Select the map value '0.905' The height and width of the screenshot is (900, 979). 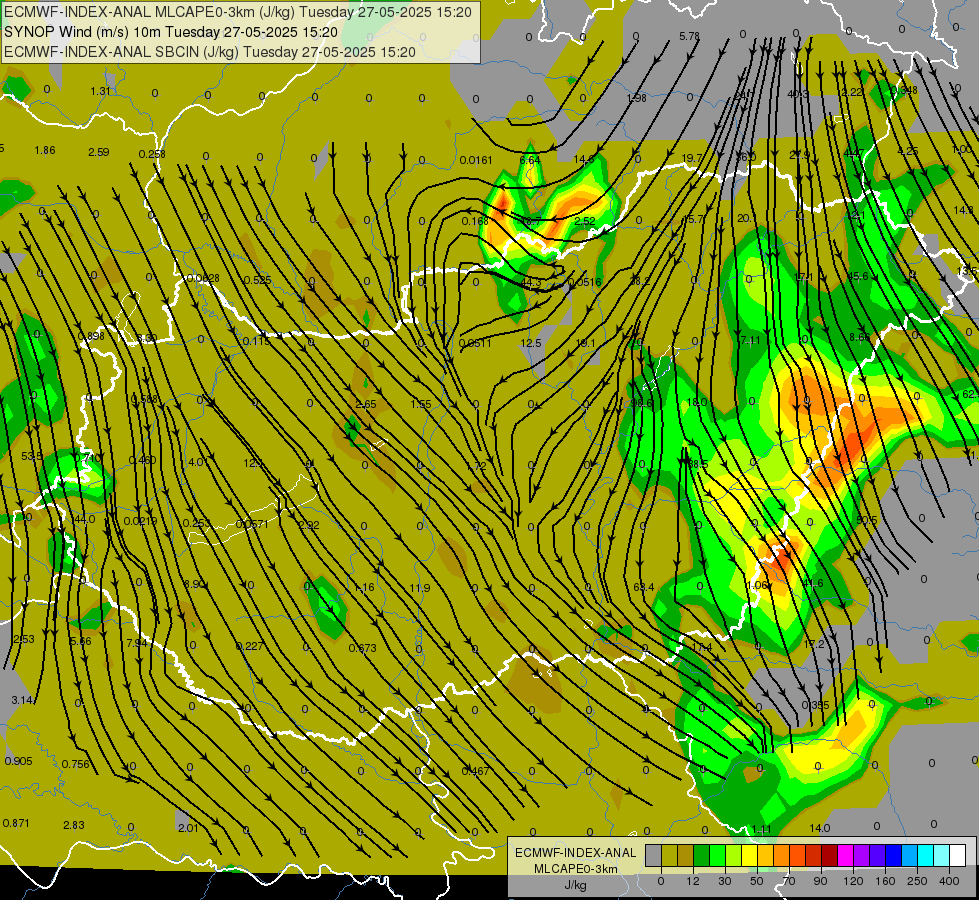pyautogui.click(x=18, y=761)
